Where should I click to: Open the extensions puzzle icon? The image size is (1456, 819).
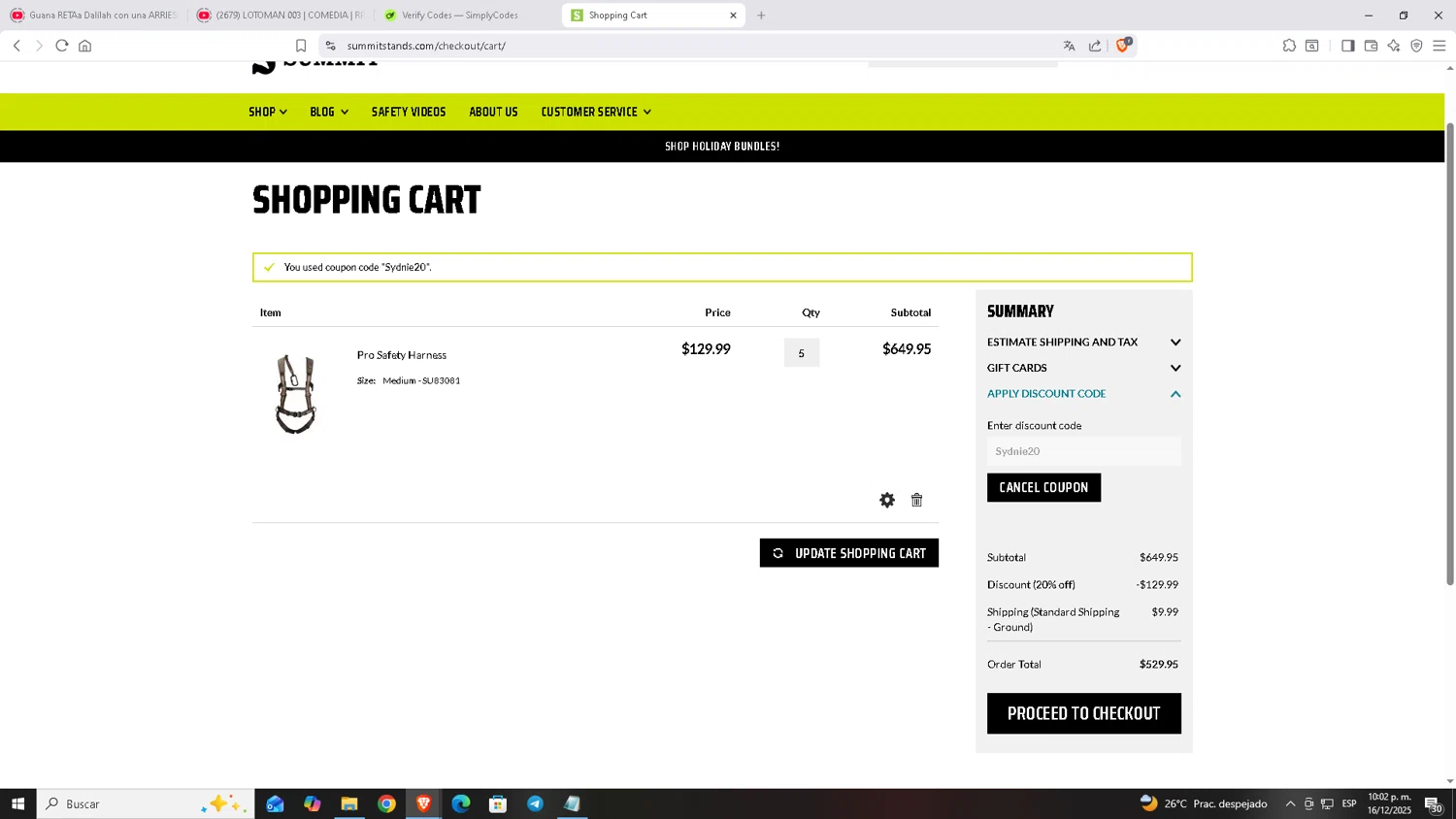tap(1289, 46)
